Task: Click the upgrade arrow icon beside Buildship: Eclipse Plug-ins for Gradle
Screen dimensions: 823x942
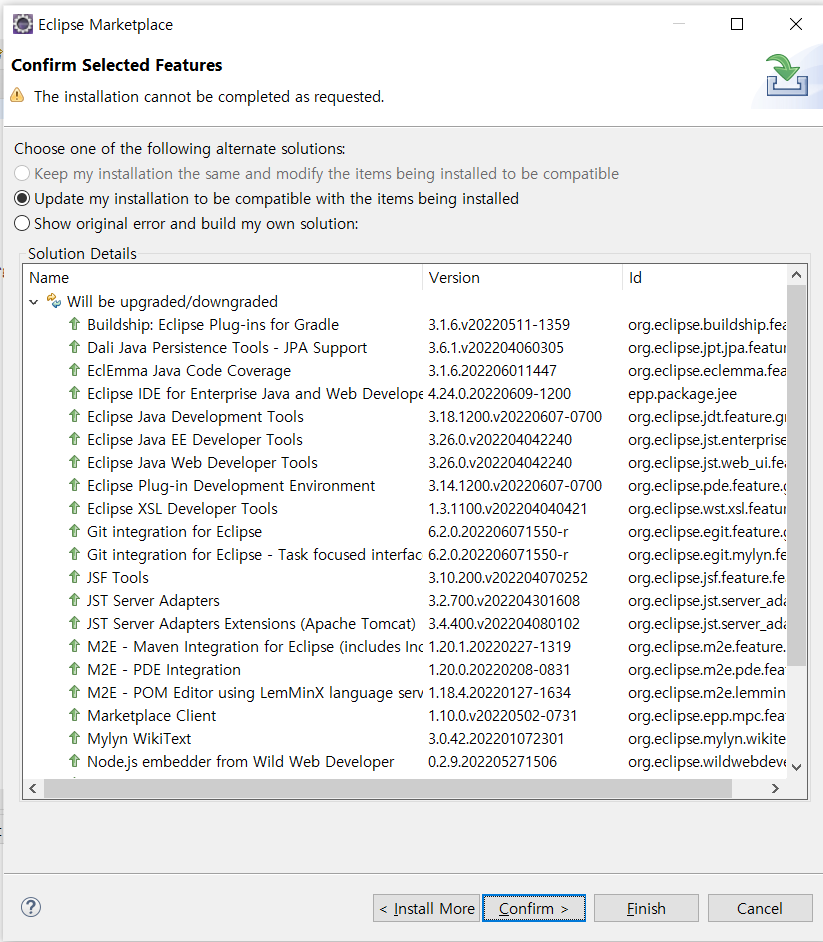Action: click(x=74, y=324)
